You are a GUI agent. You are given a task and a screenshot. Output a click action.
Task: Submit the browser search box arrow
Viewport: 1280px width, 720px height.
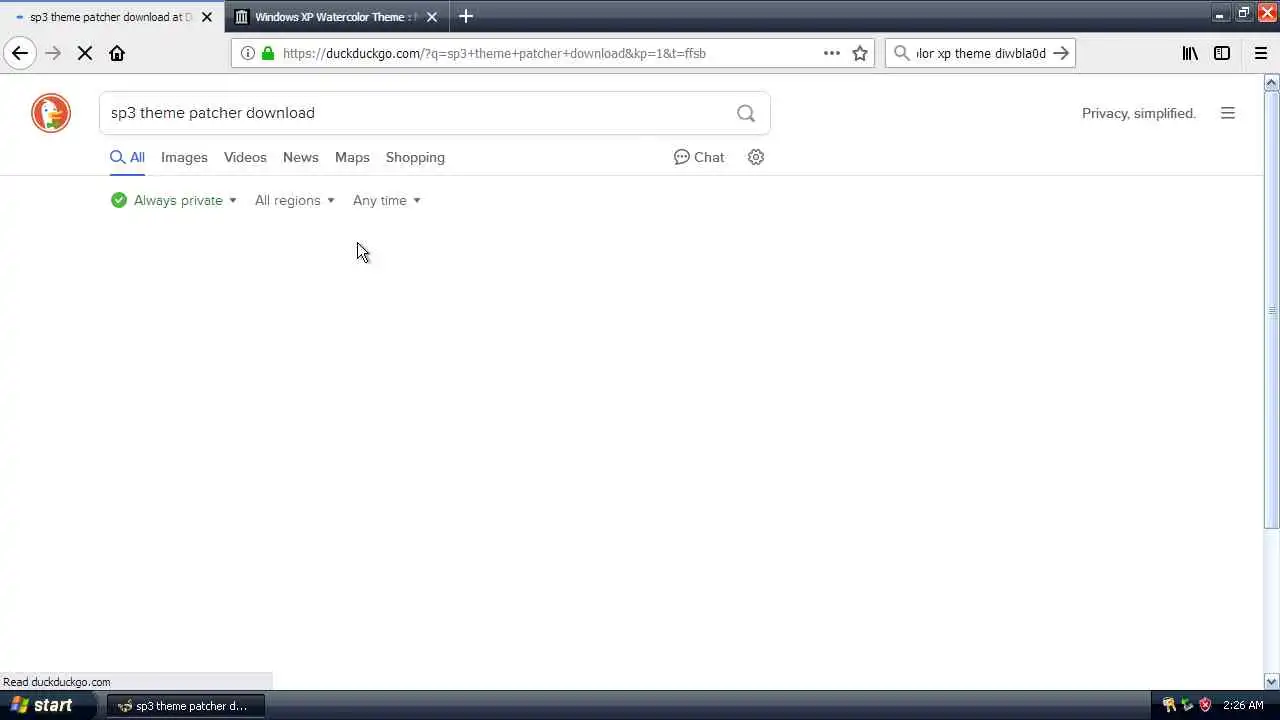pyautogui.click(x=1061, y=53)
